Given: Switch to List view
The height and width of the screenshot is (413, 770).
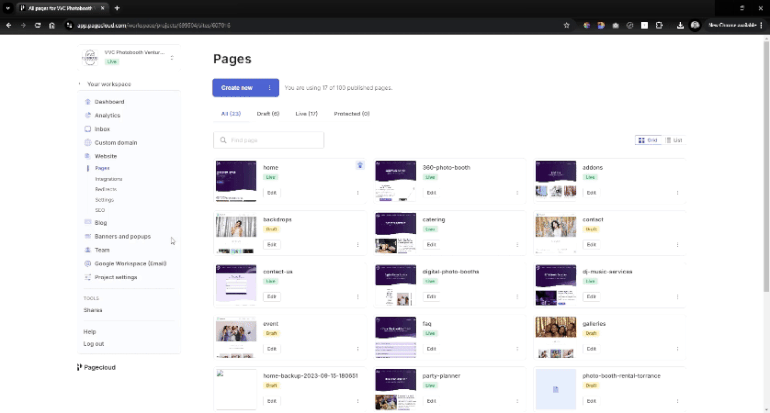Looking at the screenshot, I should (674, 140).
